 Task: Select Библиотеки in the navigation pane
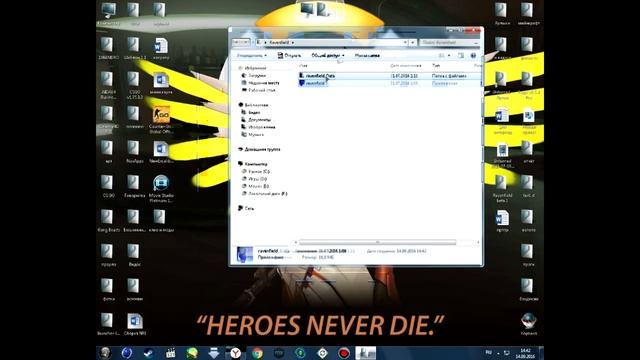[x=256, y=105]
